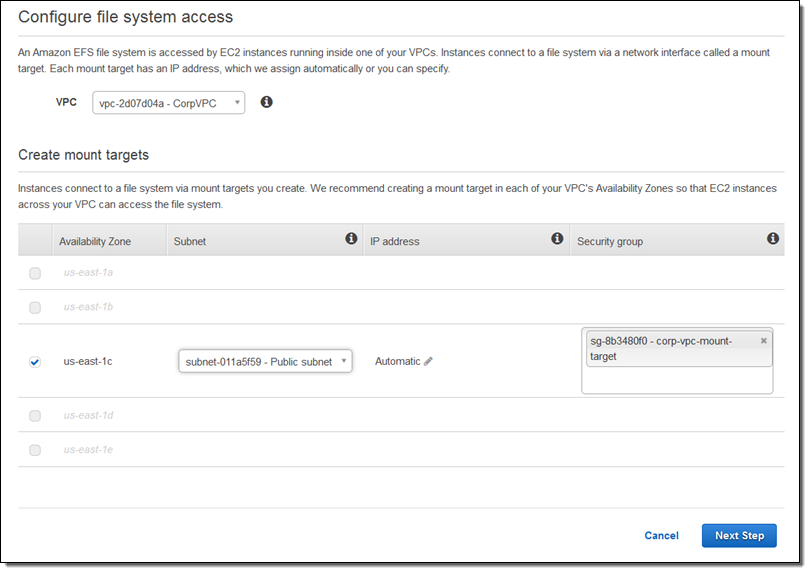810x573 pixels.
Task: Click Next Step button
Action: (739, 536)
